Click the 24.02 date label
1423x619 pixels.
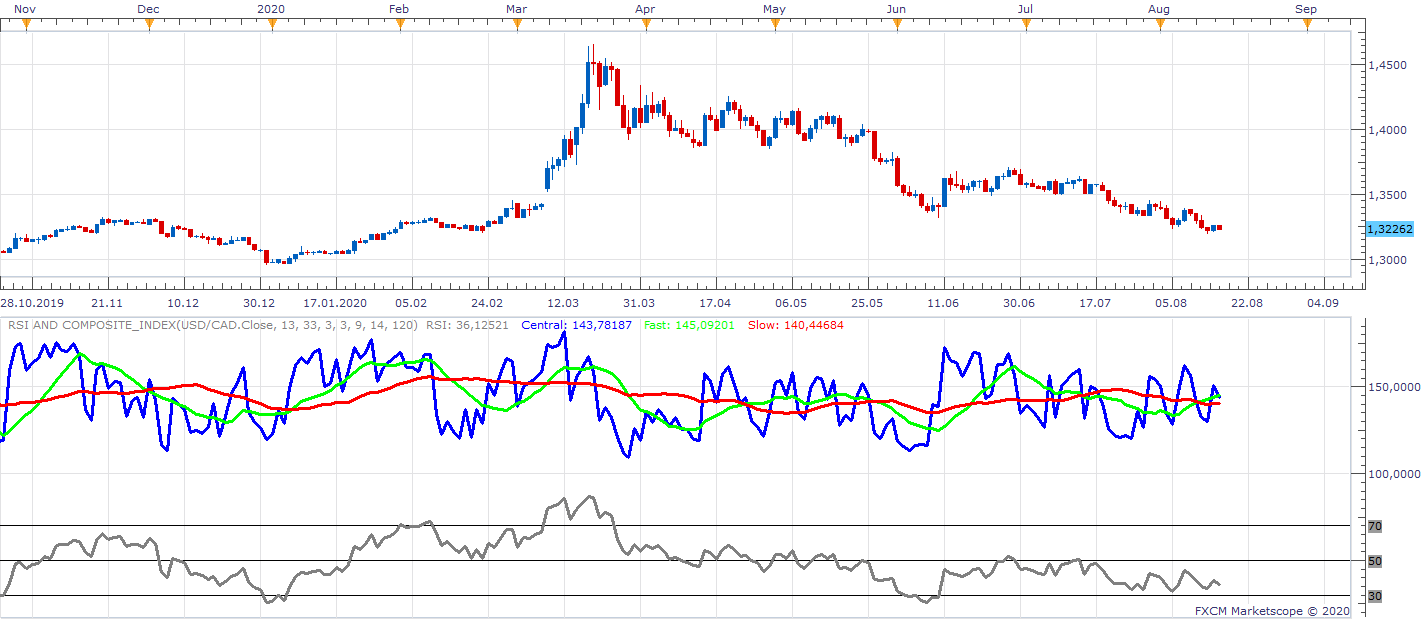pos(487,302)
